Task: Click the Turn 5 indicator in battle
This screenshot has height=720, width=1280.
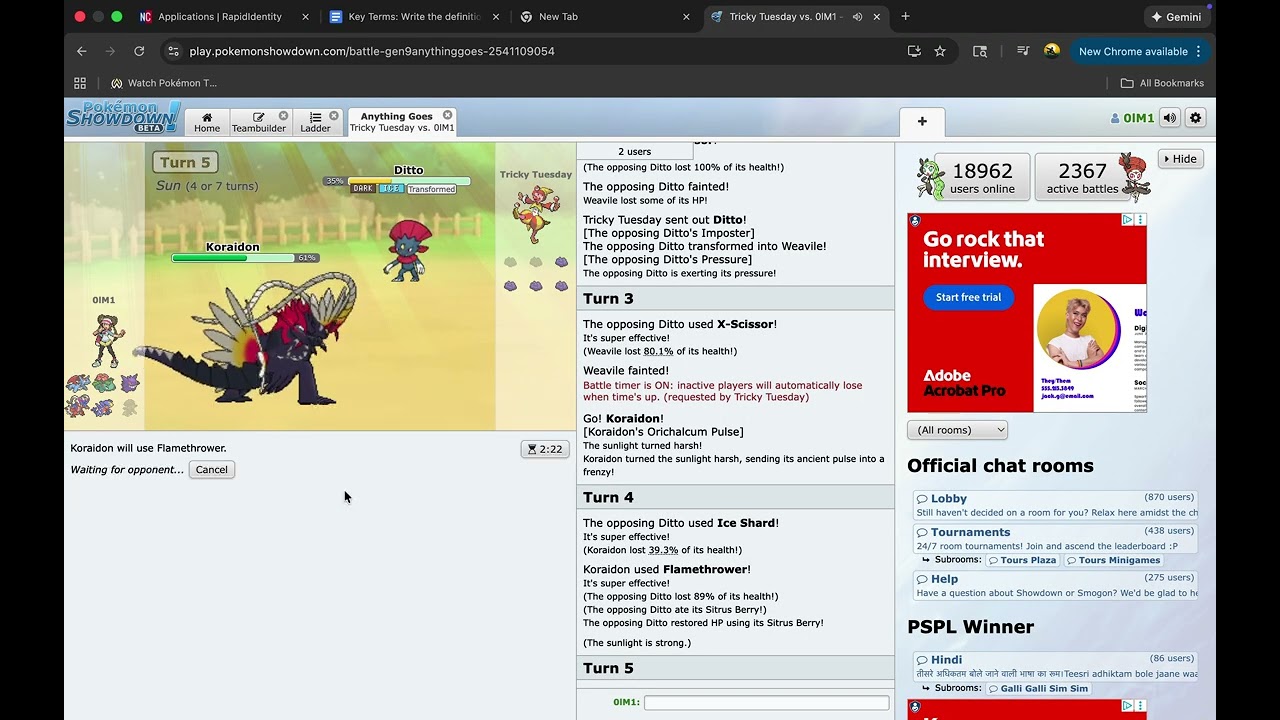Action: (185, 162)
